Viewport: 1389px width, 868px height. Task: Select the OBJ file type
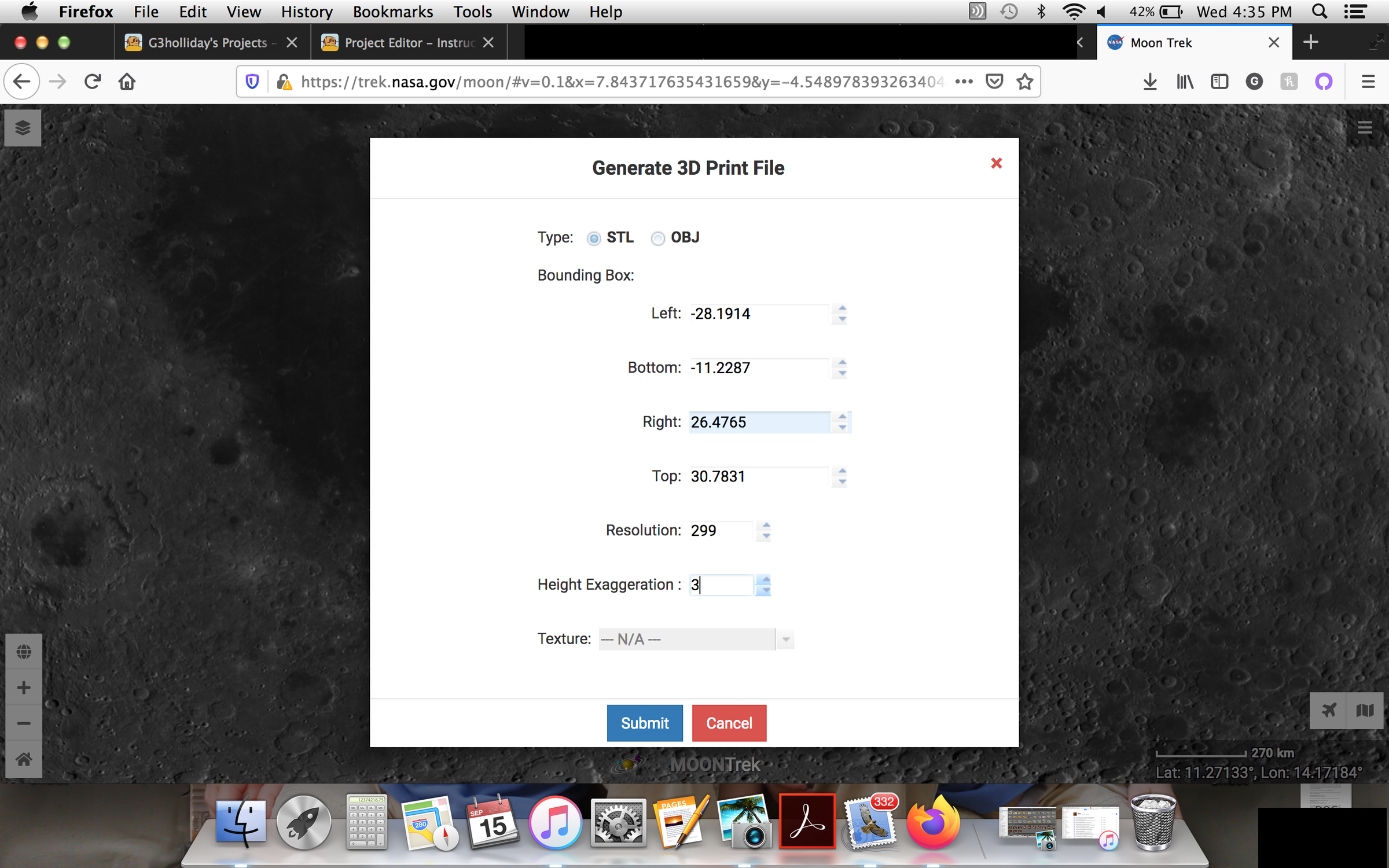[657, 238]
